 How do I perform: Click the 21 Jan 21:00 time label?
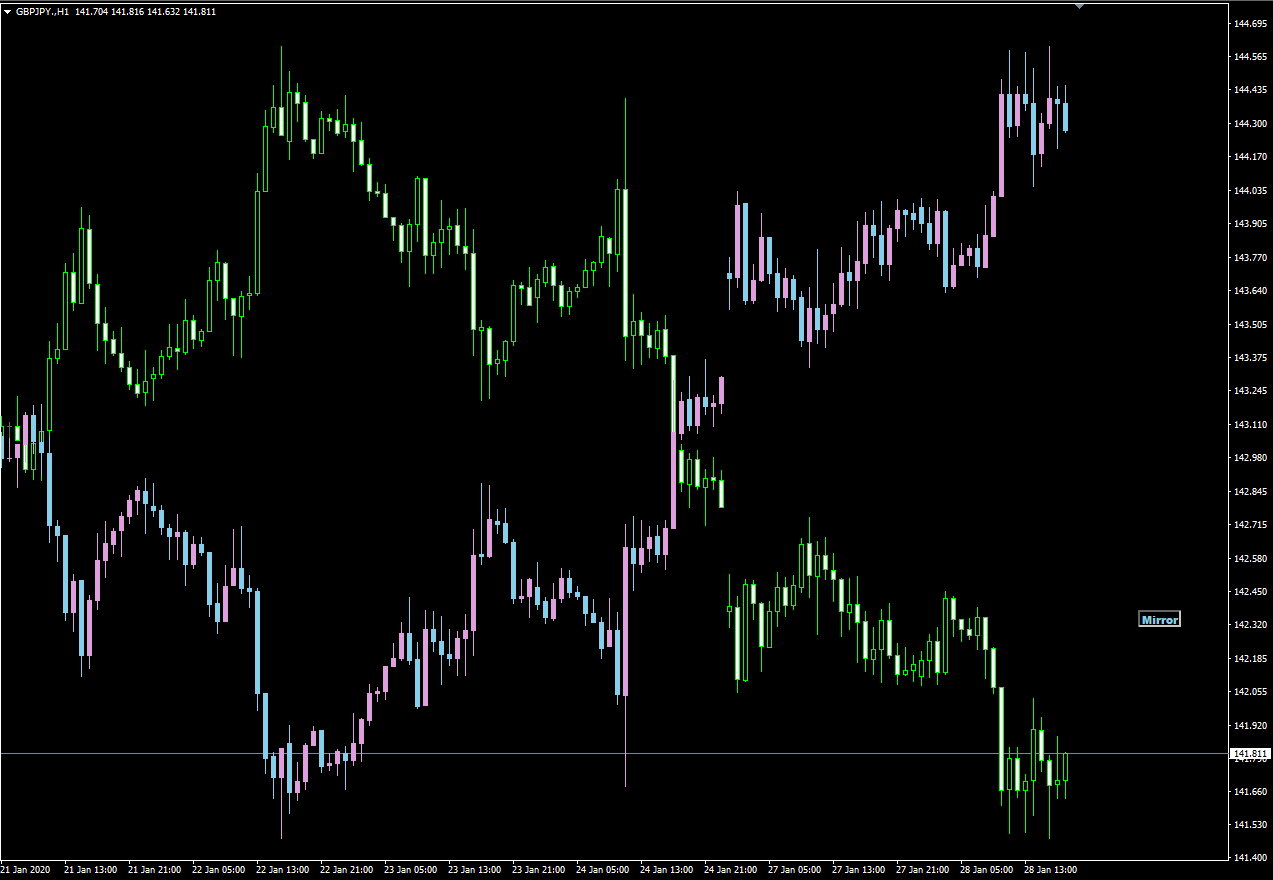[x=154, y=870]
